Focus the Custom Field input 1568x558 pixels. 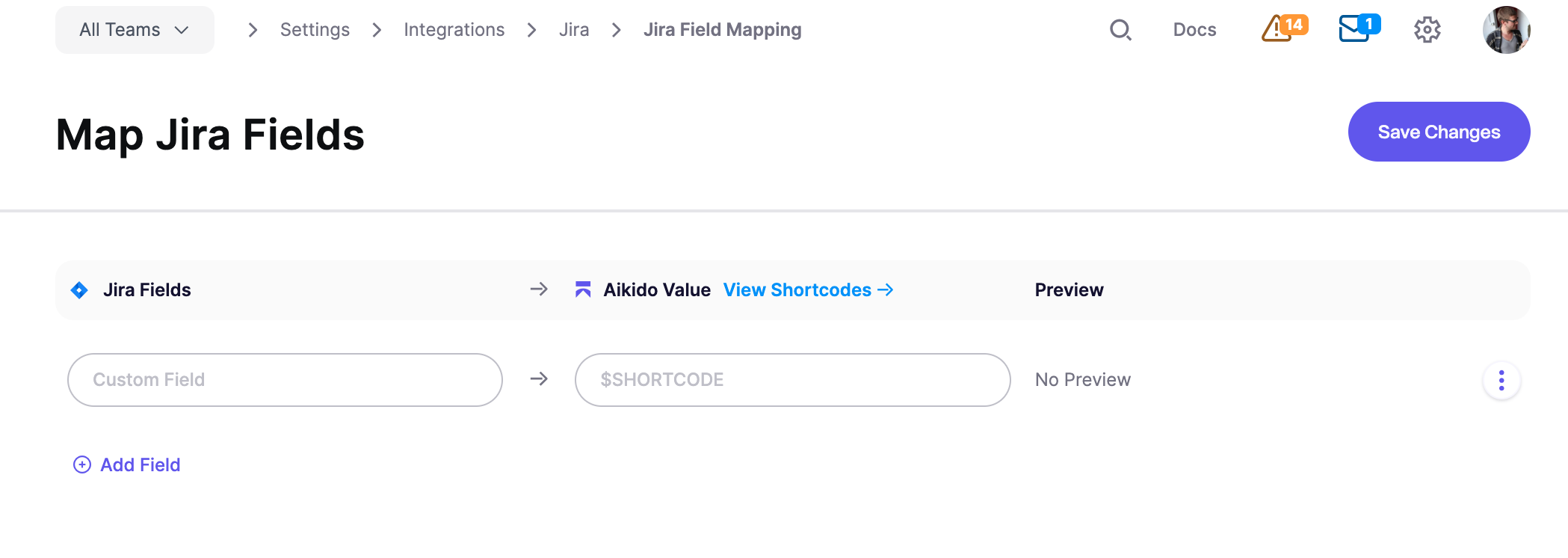pyautogui.click(x=285, y=380)
